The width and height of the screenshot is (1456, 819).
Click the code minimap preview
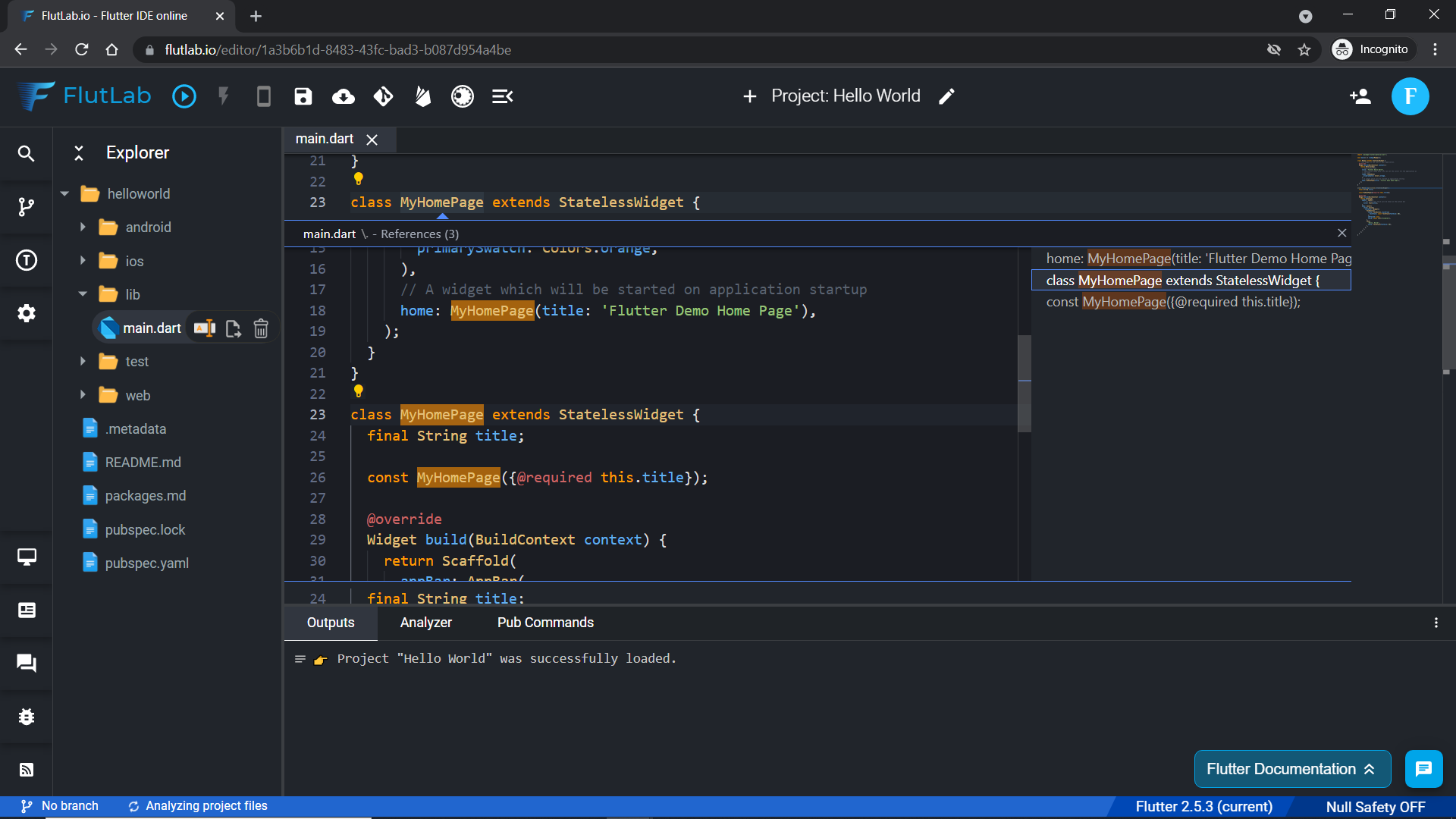tap(1398, 195)
